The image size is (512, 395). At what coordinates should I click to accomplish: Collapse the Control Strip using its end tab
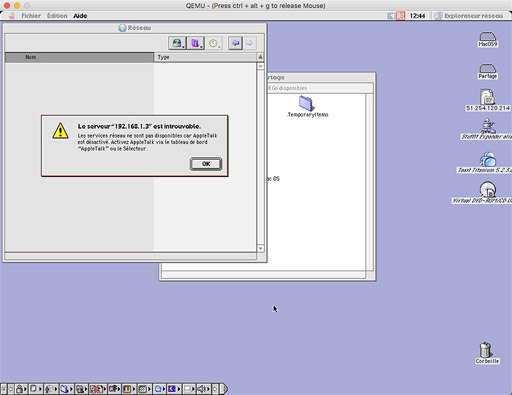tap(224, 389)
